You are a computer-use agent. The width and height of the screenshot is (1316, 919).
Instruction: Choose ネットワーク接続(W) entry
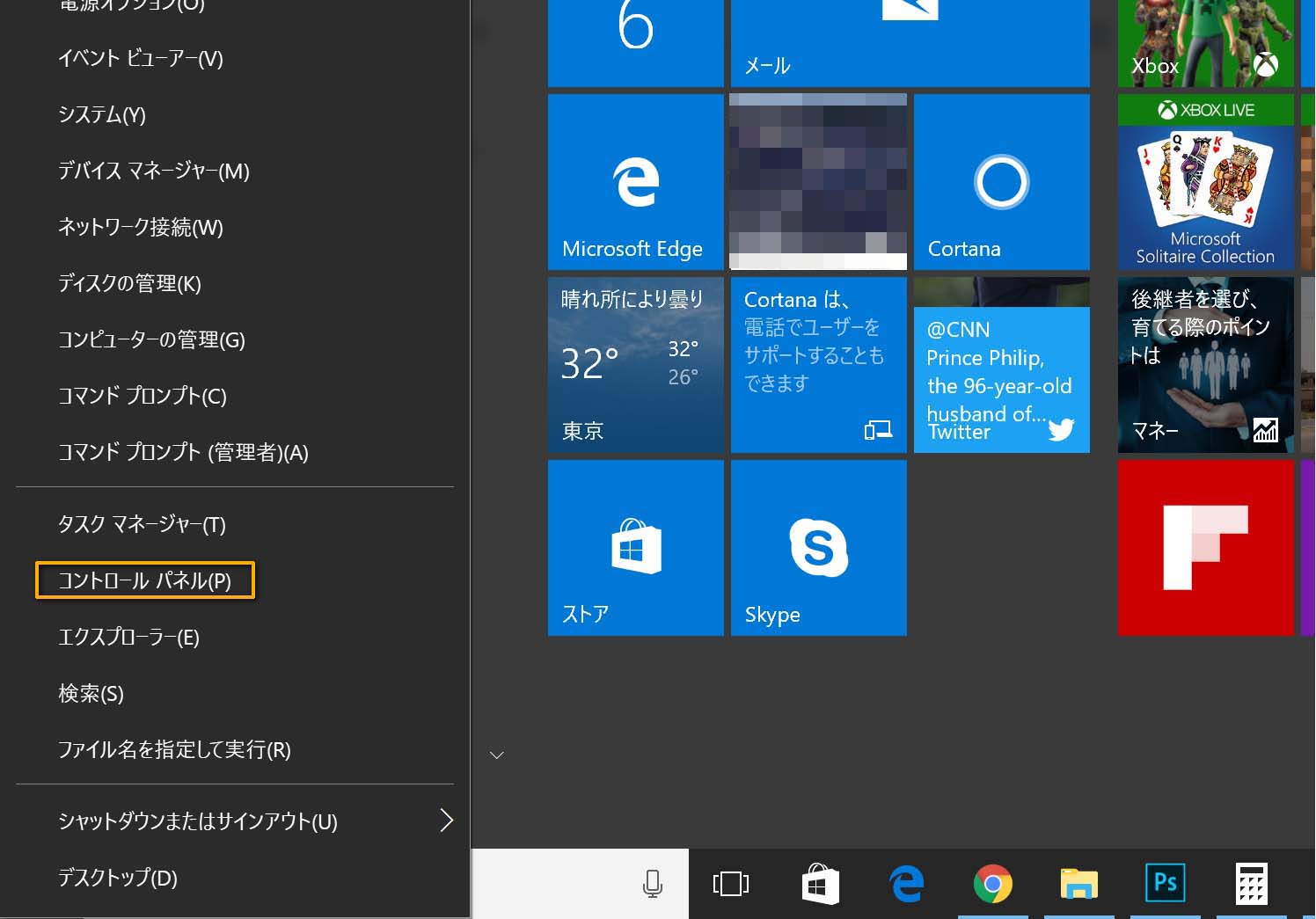tap(235, 228)
